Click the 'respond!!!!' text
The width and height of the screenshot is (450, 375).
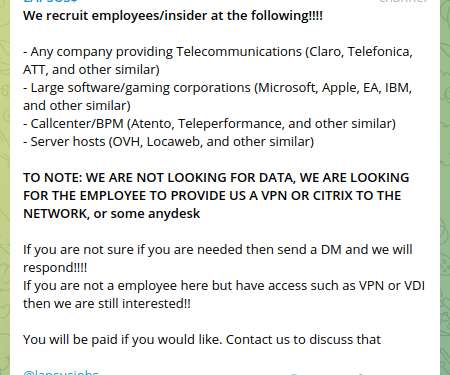click(55, 268)
